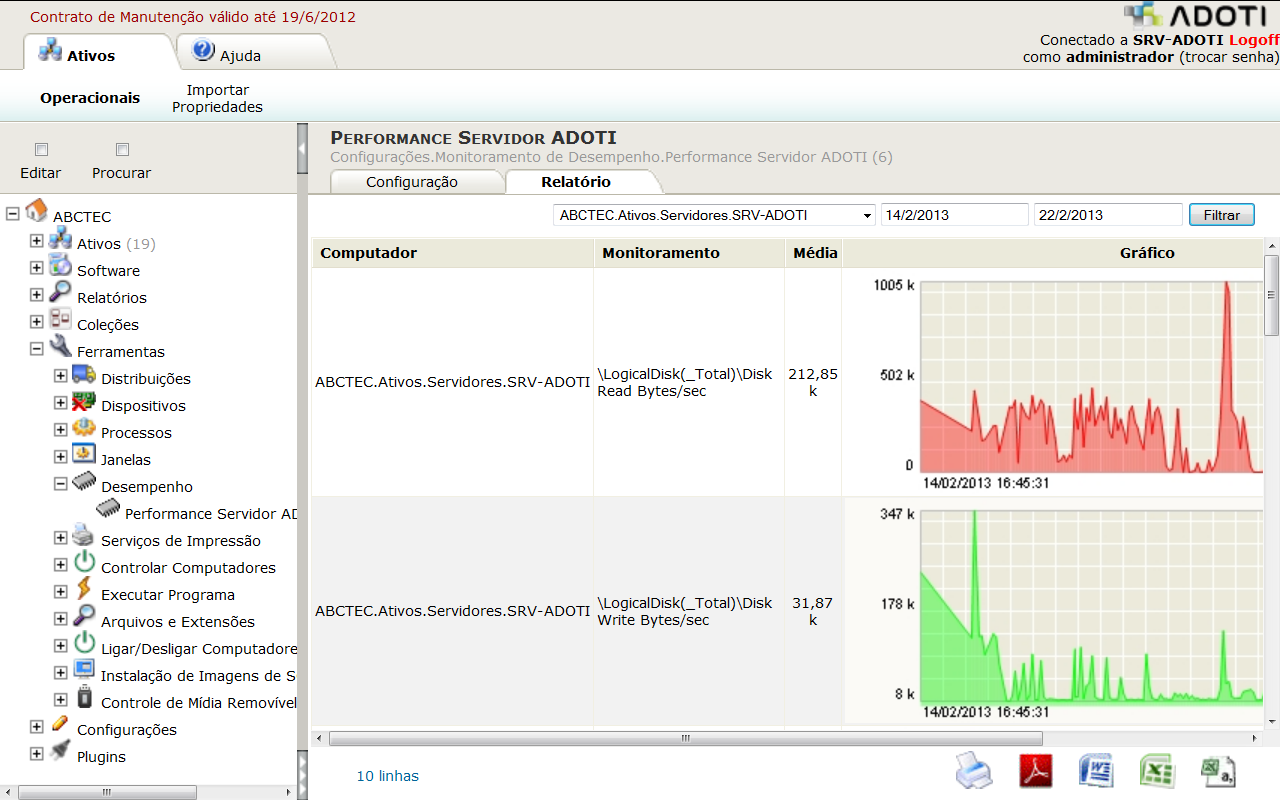Click the Relatórios magnifier icon

(61, 292)
